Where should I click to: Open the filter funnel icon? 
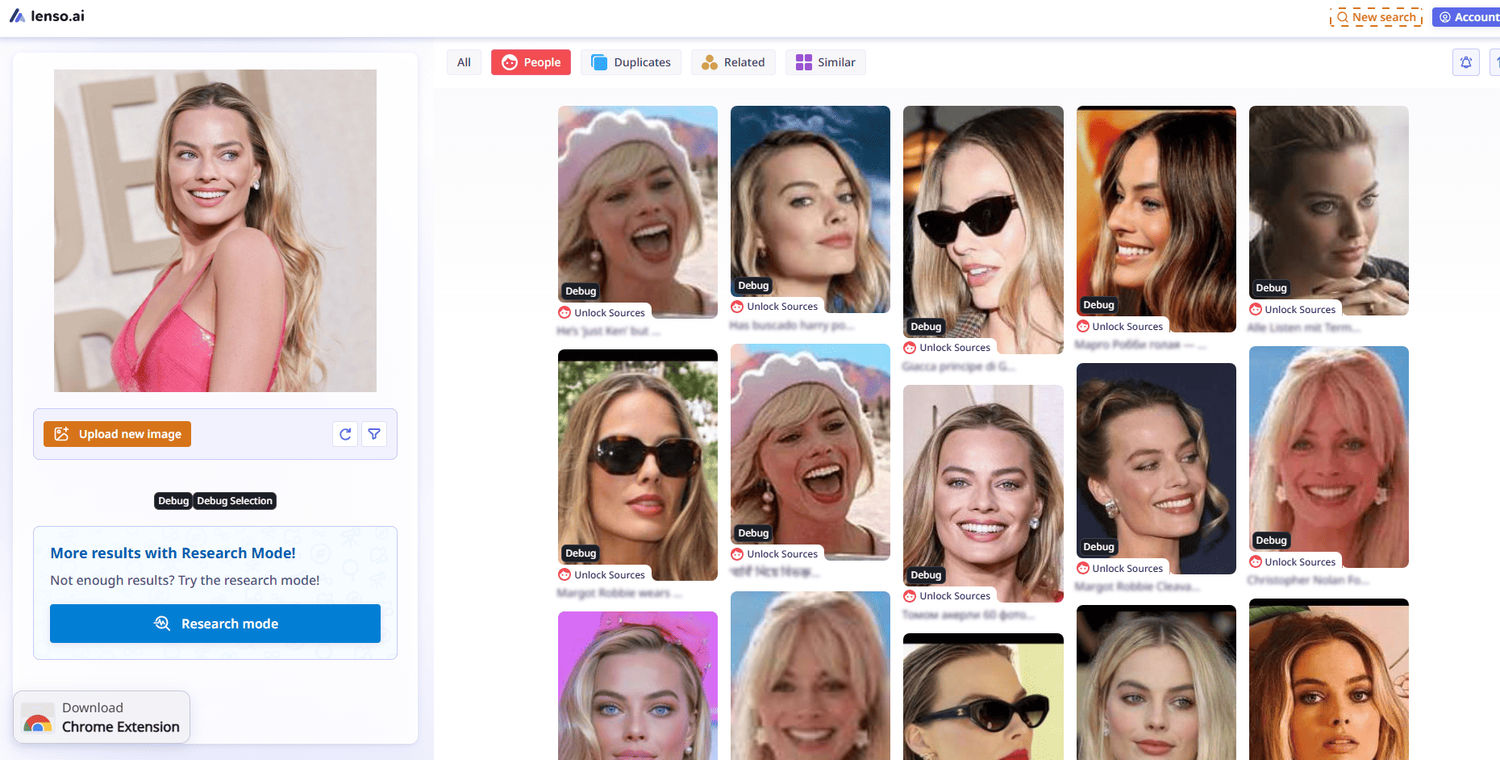pos(374,433)
